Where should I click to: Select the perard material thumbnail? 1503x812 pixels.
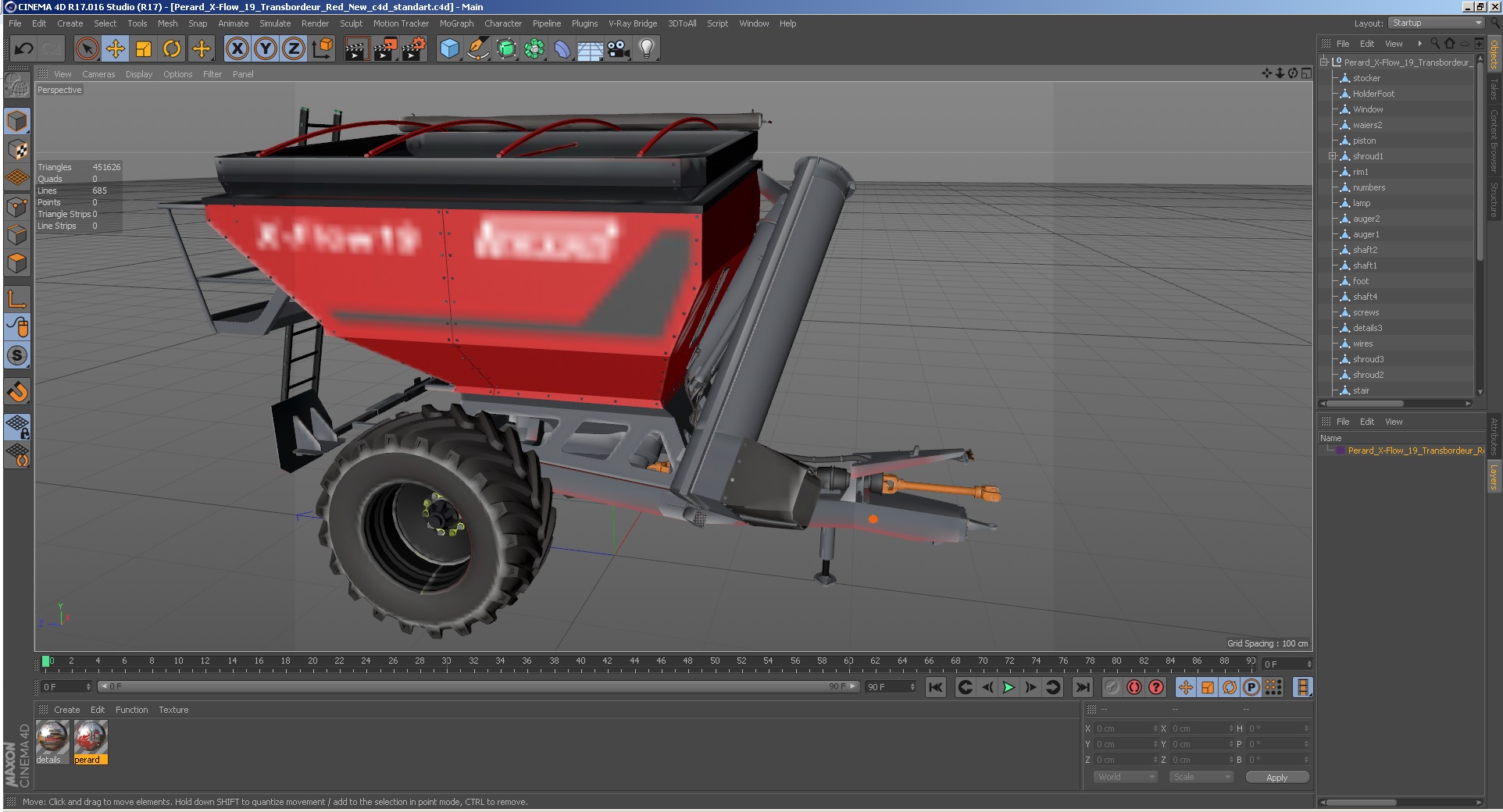pyautogui.click(x=90, y=741)
